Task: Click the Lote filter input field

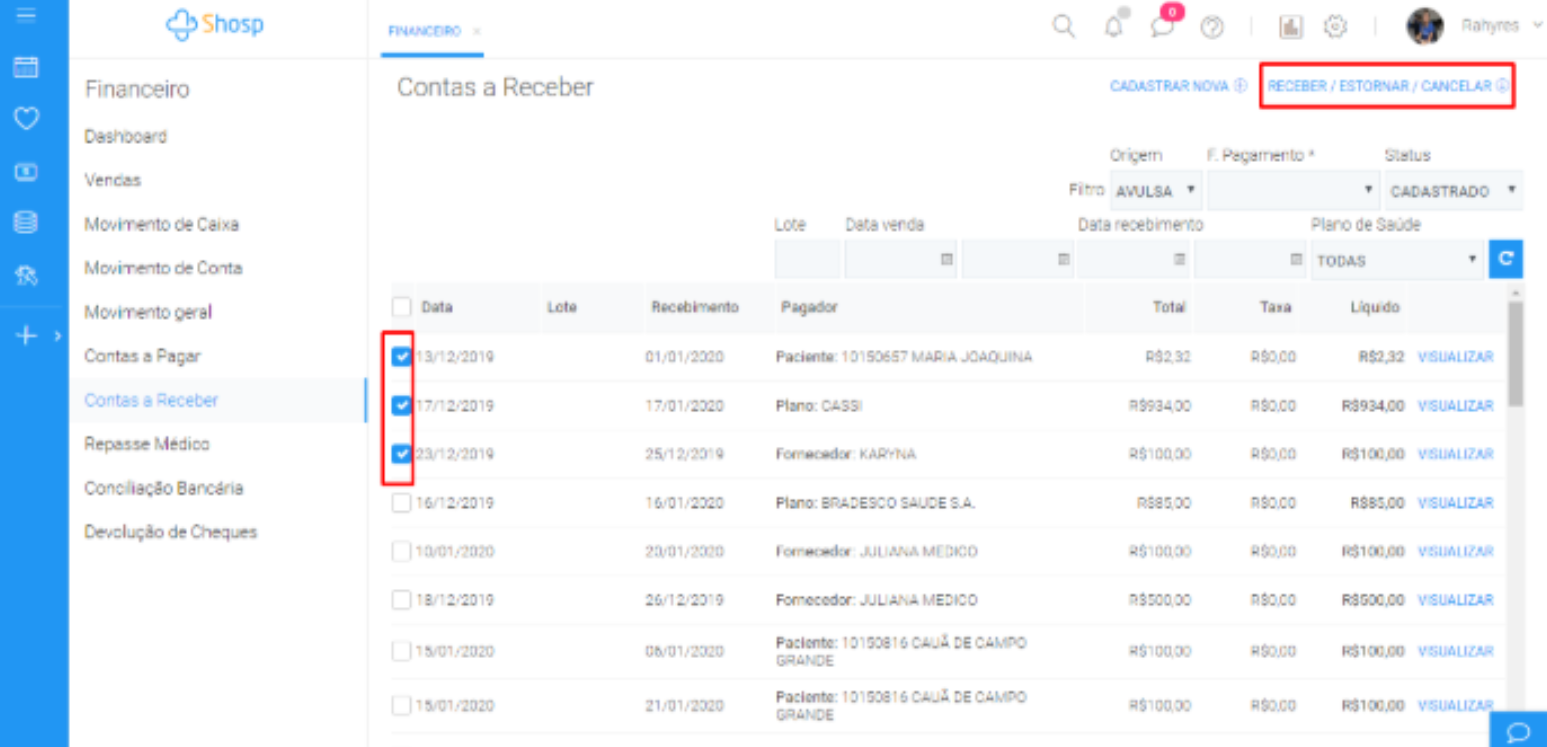Action: point(807,260)
